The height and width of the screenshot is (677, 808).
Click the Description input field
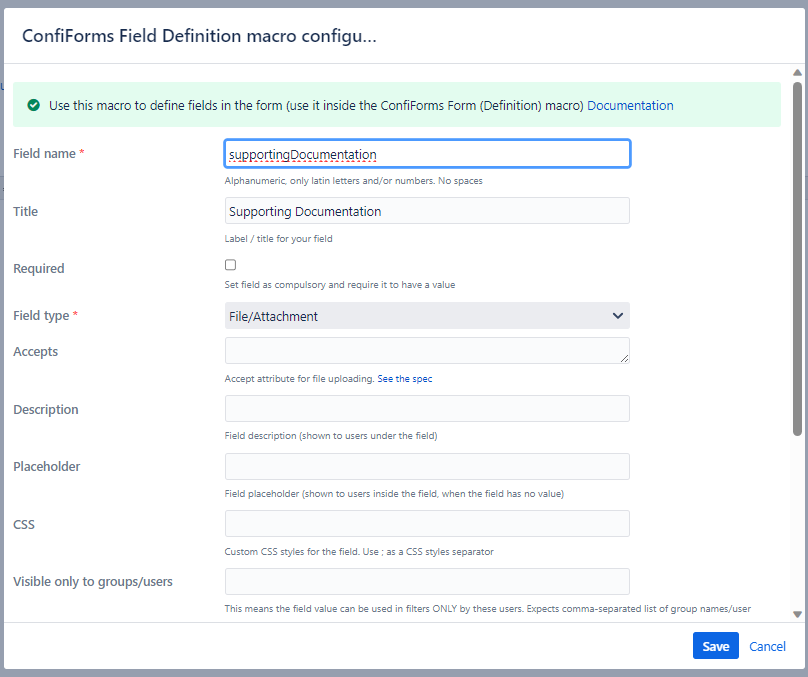click(x=427, y=409)
